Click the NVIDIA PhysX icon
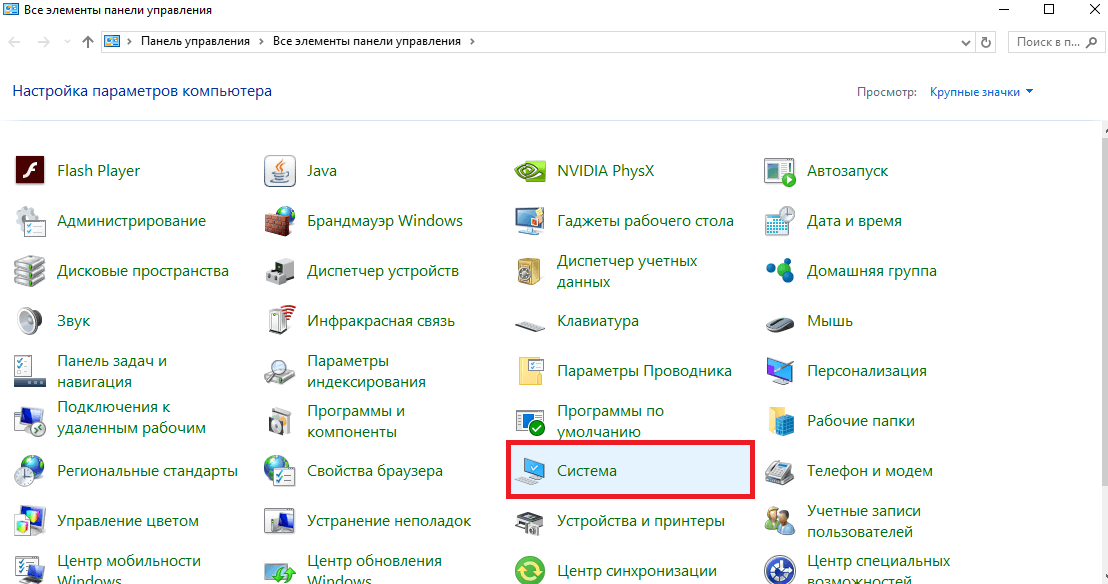This screenshot has width=1108, height=584. [530, 171]
